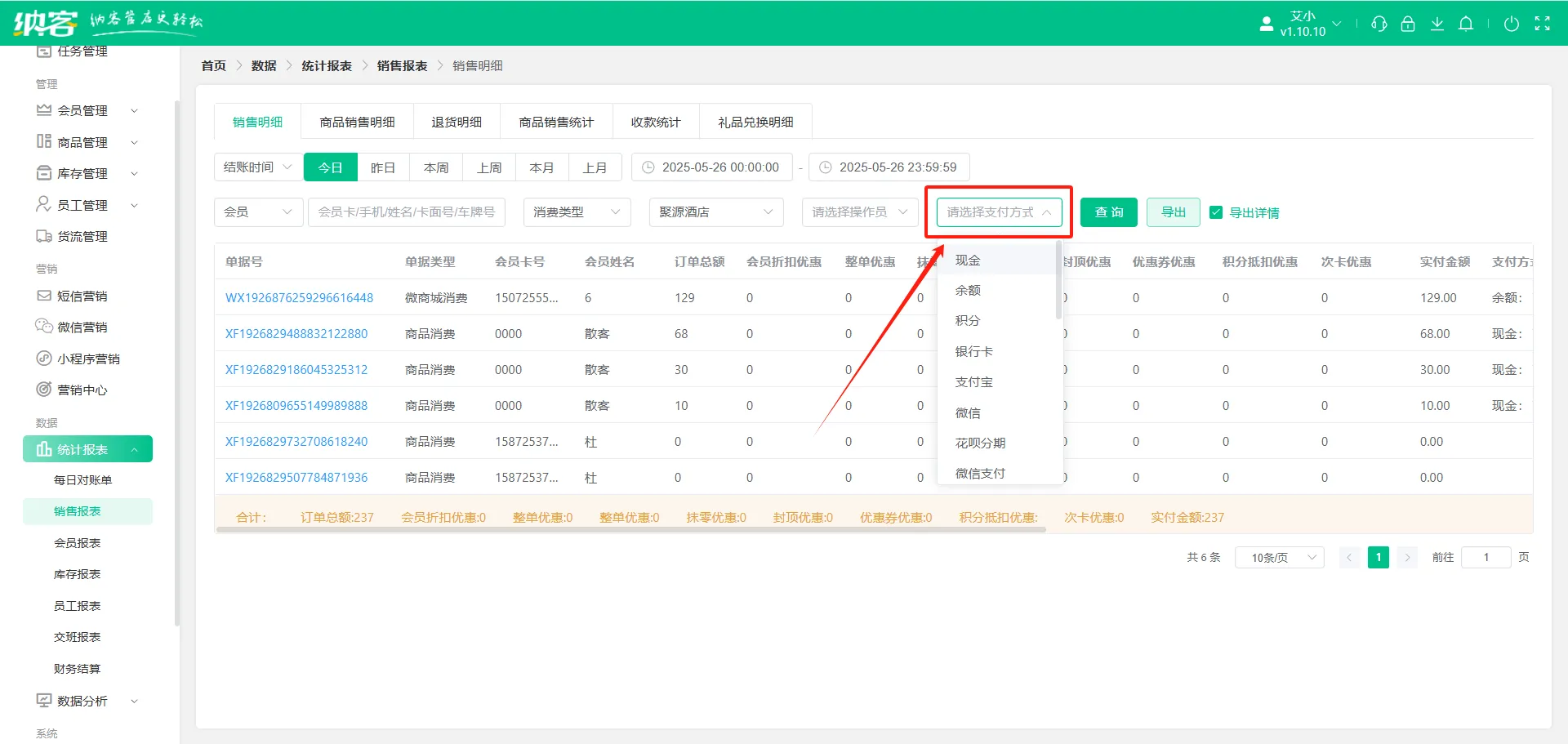Click the lock screen icon

[x=1408, y=24]
